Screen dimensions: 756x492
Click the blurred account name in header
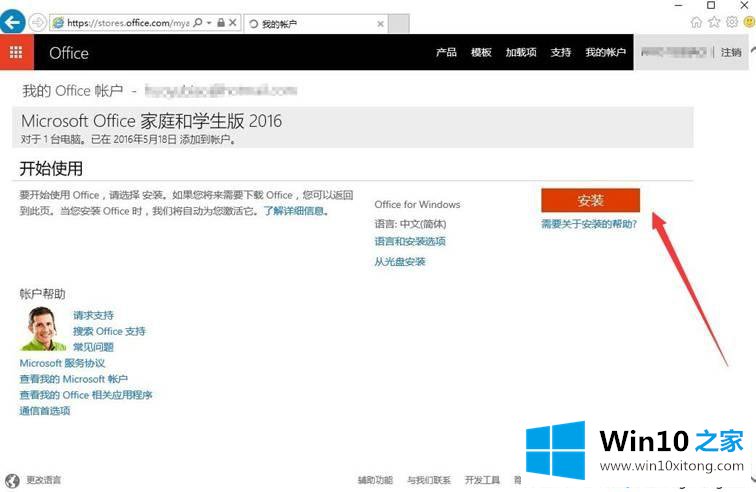pos(673,52)
